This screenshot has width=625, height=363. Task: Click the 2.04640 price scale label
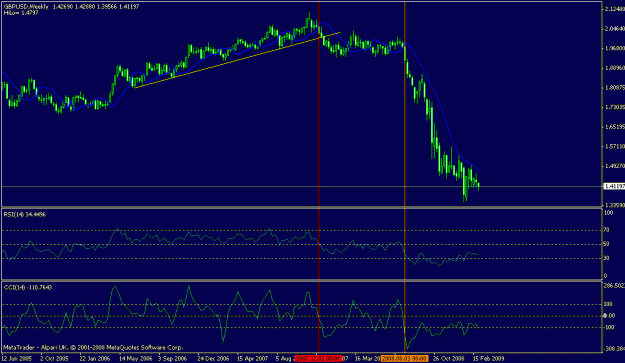click(615, 29)
